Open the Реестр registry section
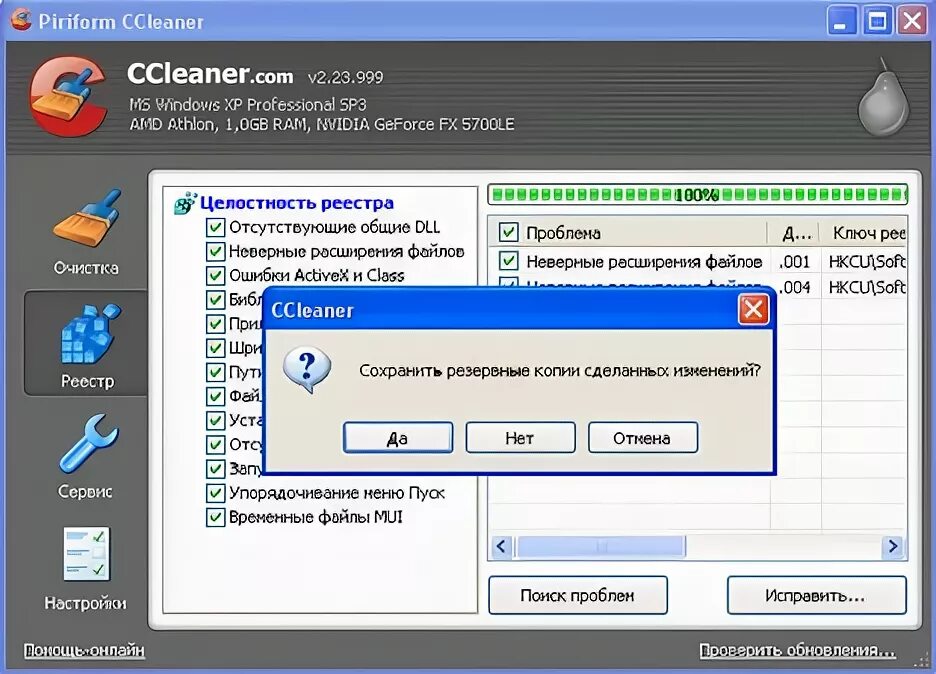Viewport: 936px width, 674px height. (x=87, y=345)
